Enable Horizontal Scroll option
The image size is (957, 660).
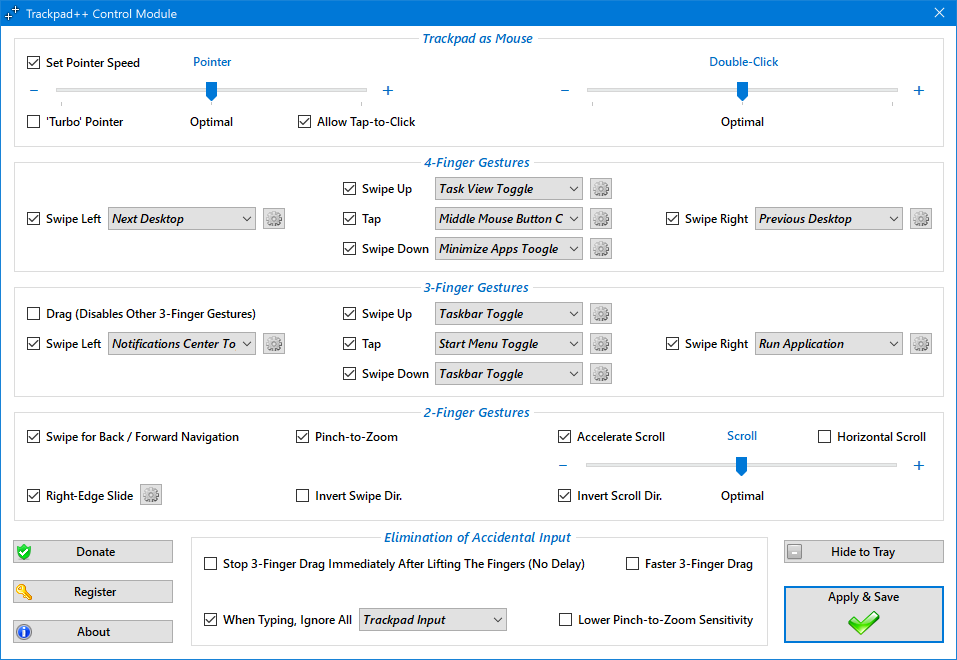click(x=825, y=437)
